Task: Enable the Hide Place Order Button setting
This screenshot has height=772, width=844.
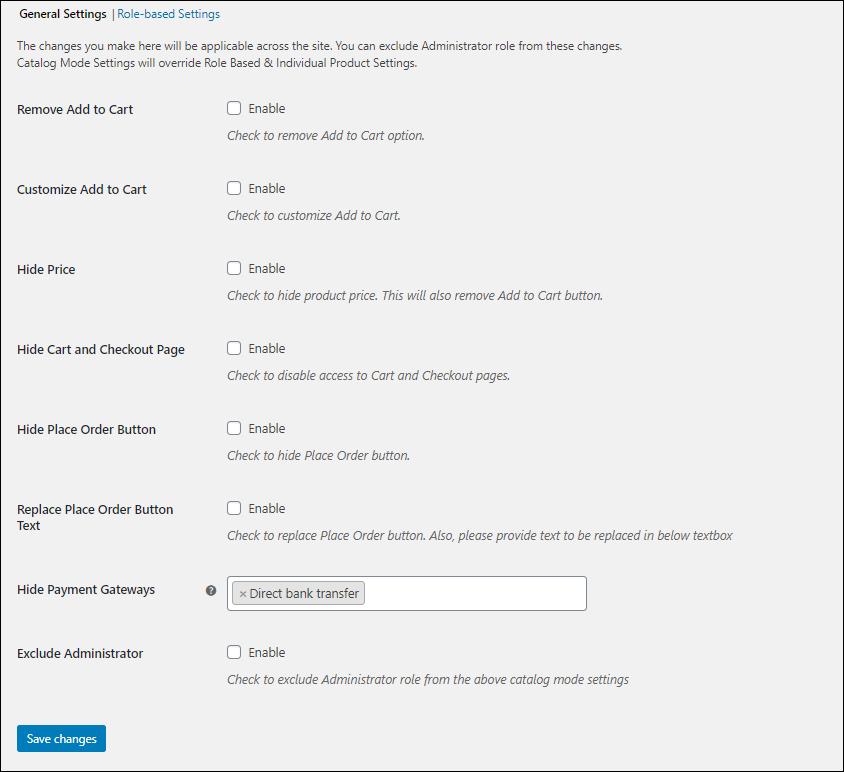Action: click(233, 428)
